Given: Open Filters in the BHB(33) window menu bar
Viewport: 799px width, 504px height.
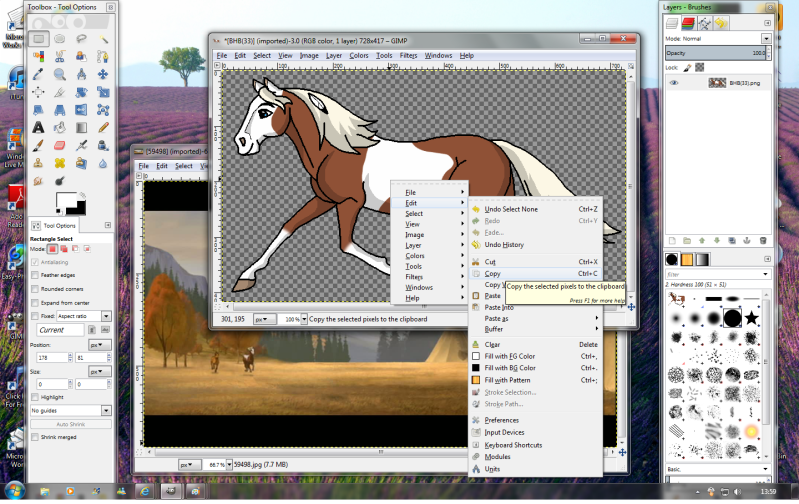Looking at the screenshot, I should click(409, 56).
